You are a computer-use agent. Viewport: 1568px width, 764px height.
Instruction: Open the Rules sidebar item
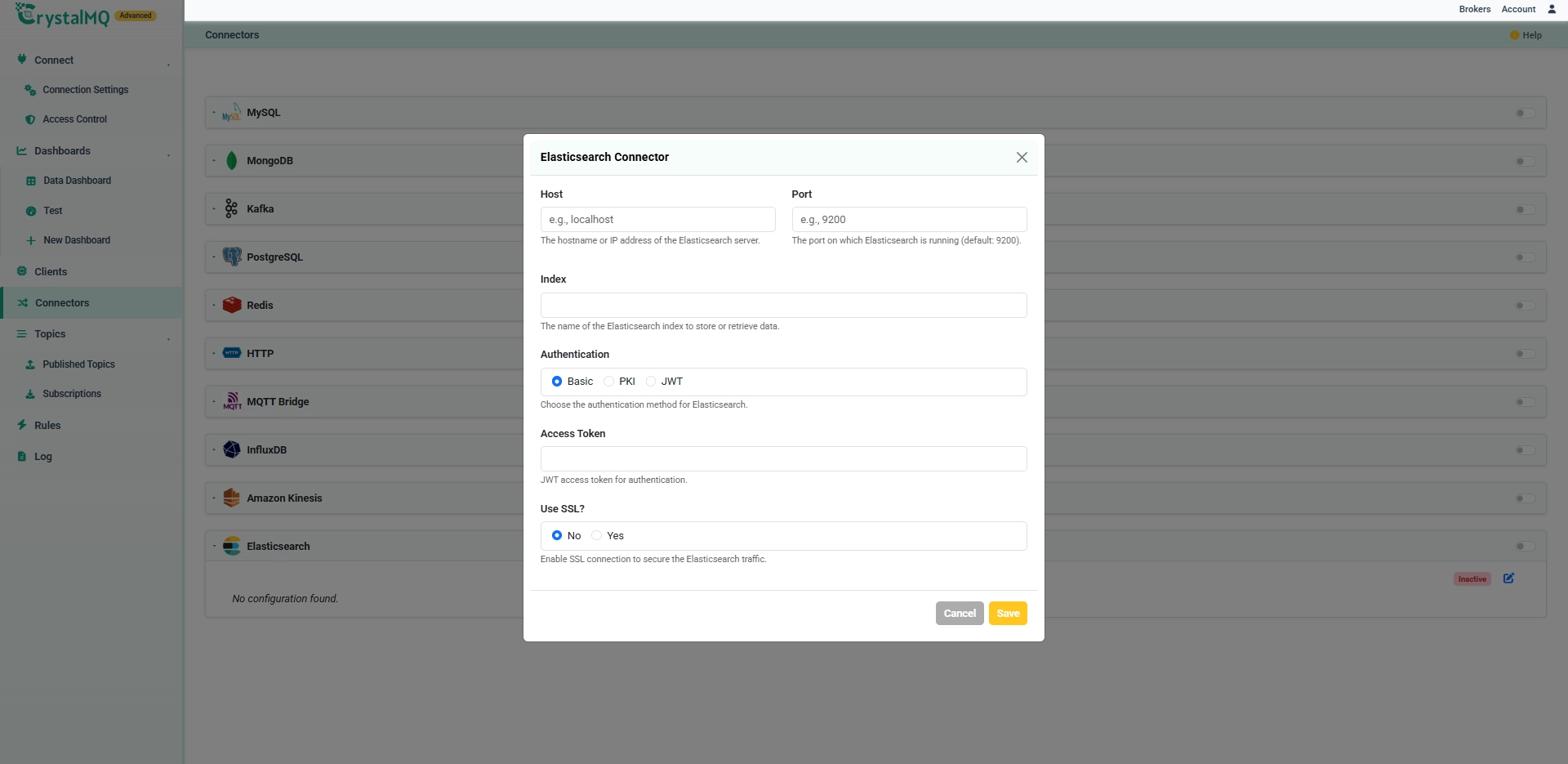pos(47,426)
